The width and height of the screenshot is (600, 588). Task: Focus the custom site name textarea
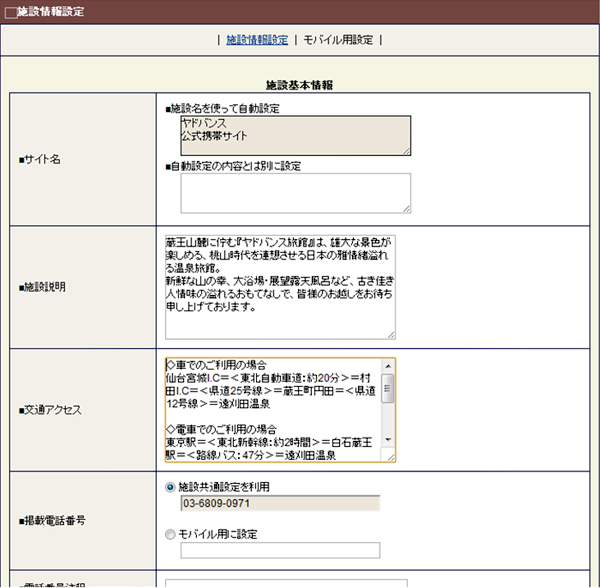[295, 193]
